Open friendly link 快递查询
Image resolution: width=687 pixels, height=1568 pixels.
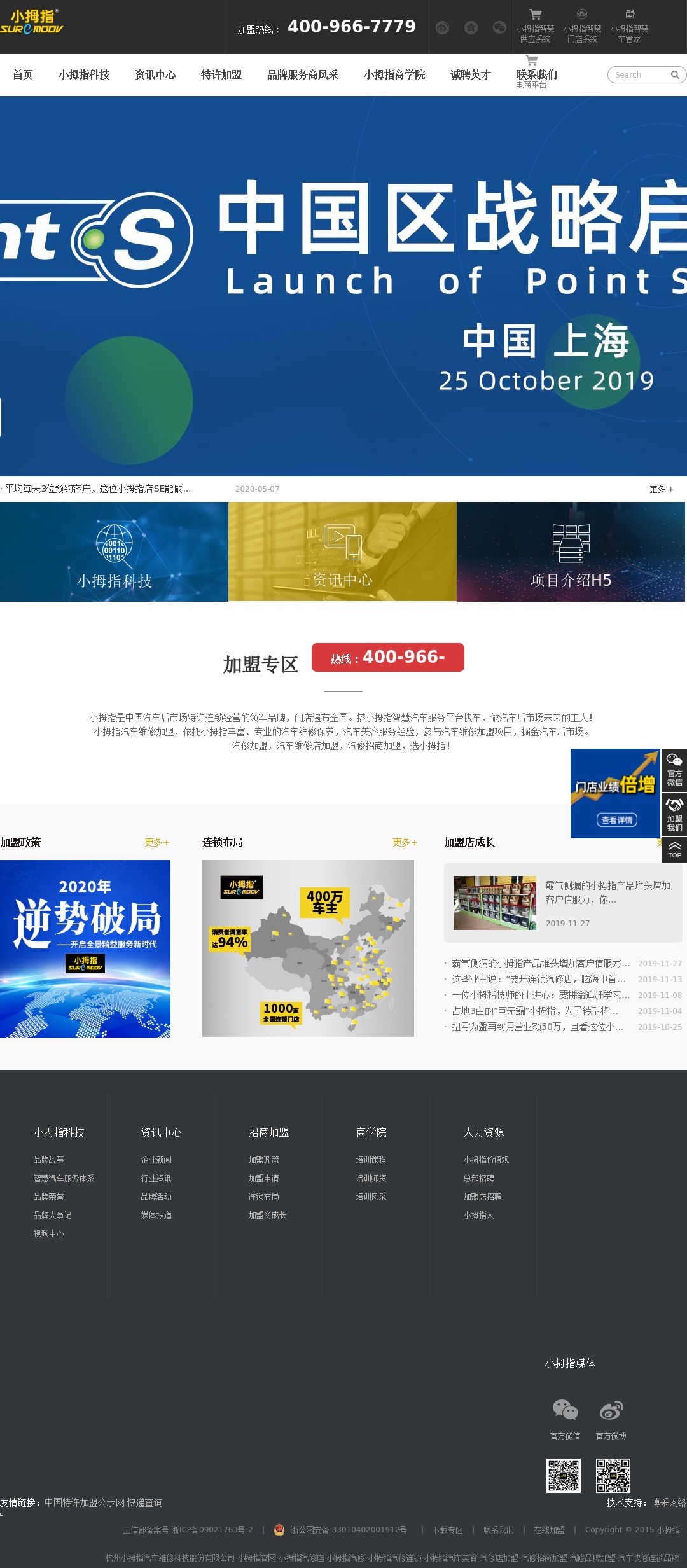click(x=145, y=1502)
